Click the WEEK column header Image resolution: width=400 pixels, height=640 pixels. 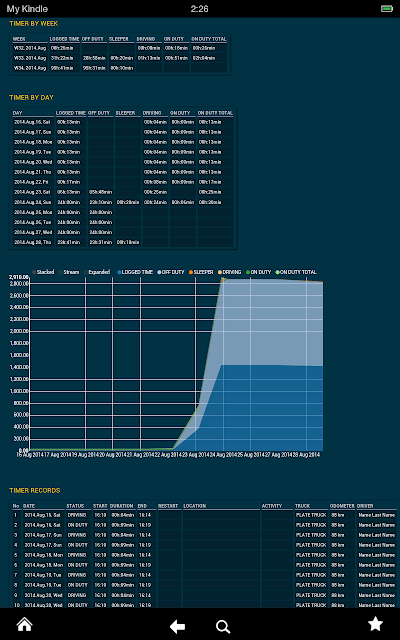(30, 39)
